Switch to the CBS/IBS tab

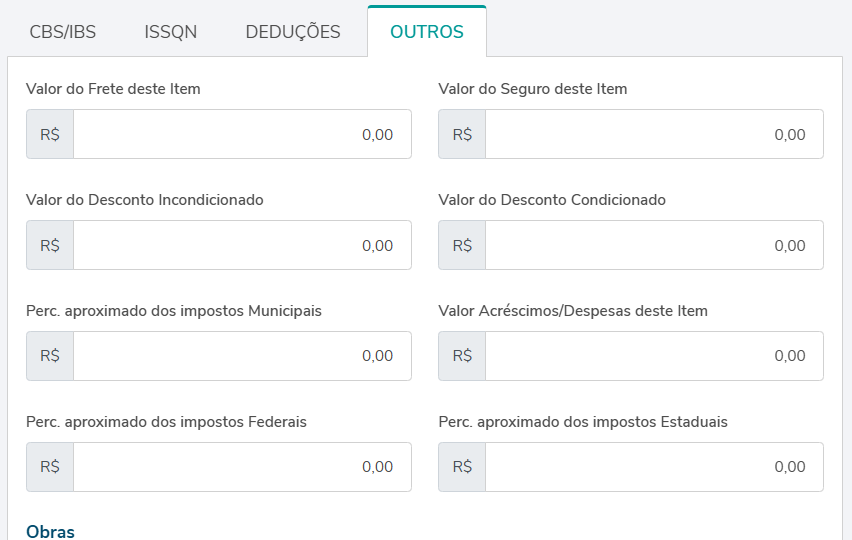tap(63, 32)
